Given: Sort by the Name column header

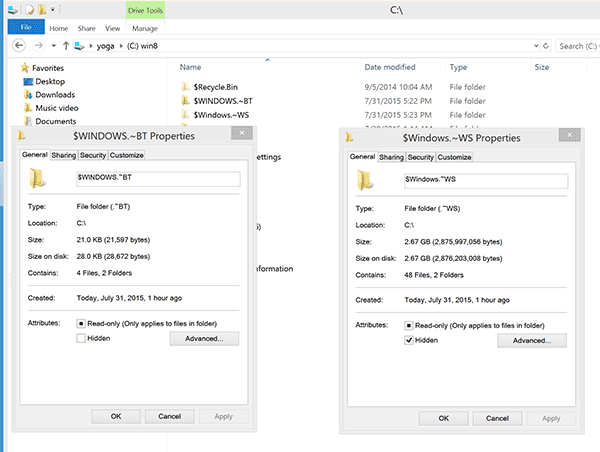Looking at the screenshot, I should [191, 67].
